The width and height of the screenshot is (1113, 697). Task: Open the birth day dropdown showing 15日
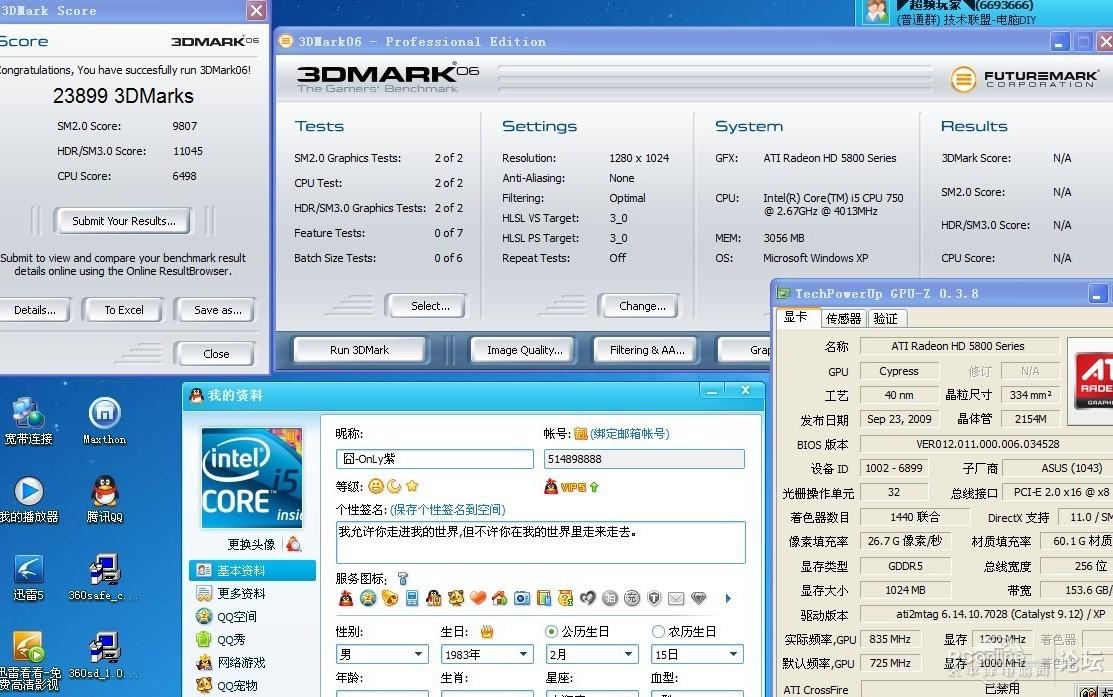(697, 654)
